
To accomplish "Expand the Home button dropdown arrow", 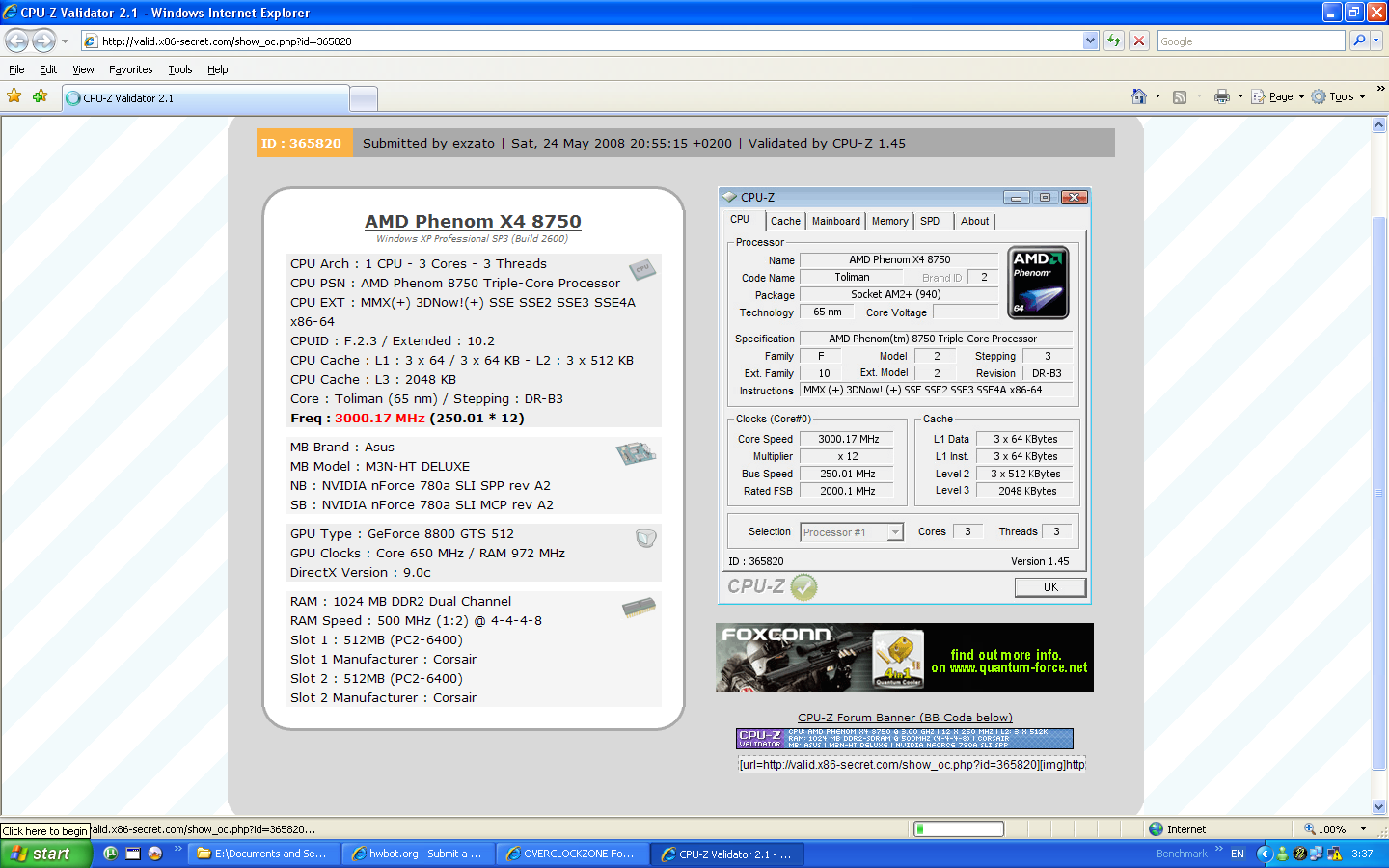I will [1157, 96].
